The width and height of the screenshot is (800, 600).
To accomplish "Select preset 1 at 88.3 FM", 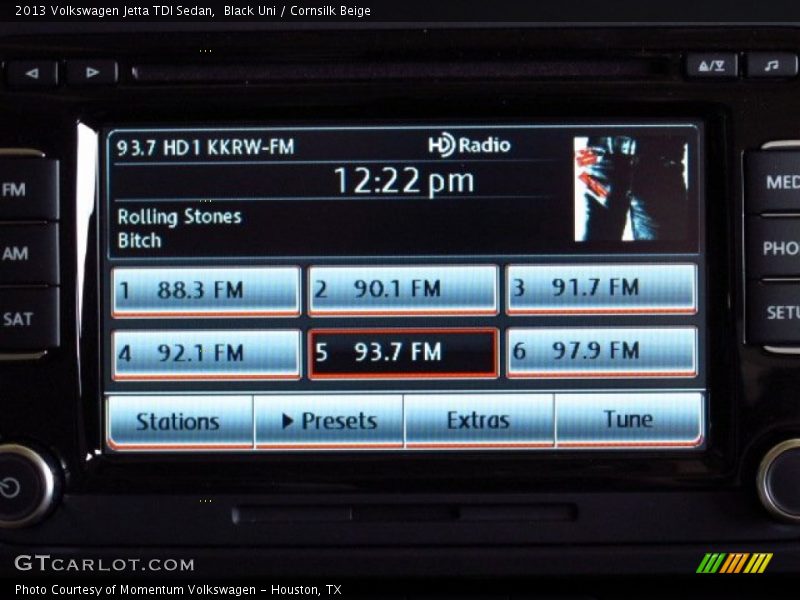I will click(x=205, y=290).
